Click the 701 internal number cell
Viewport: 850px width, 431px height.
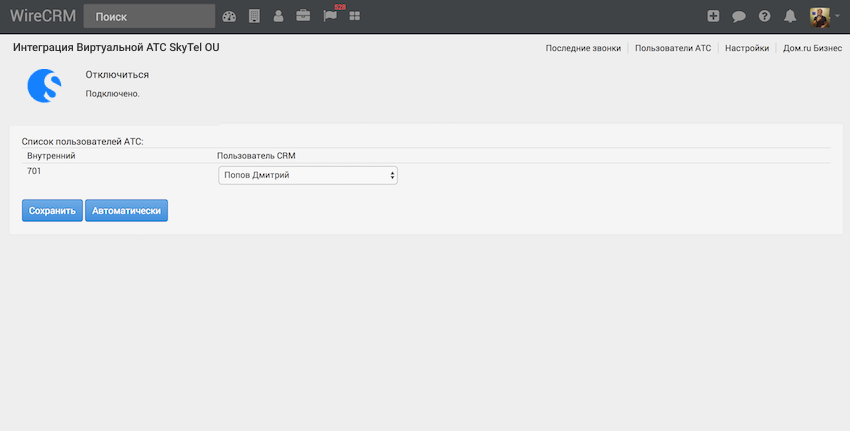point(34,171)
